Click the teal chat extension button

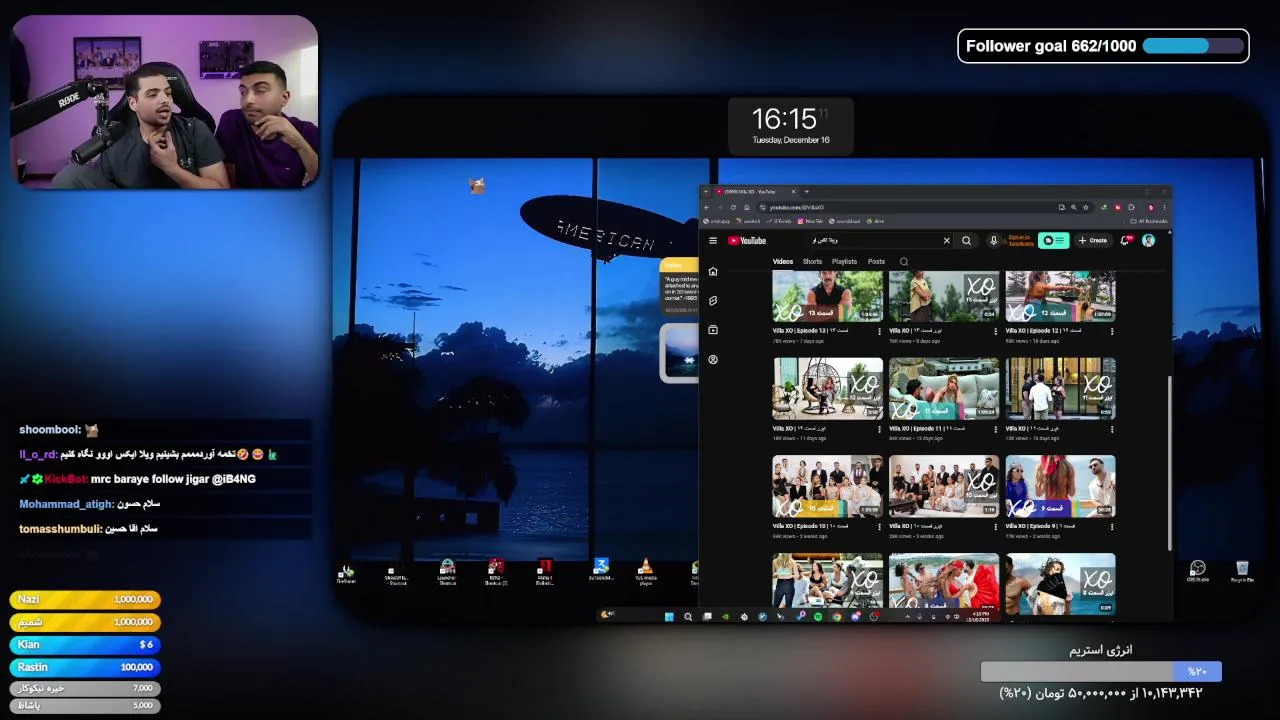click(x=1054, y=240)
